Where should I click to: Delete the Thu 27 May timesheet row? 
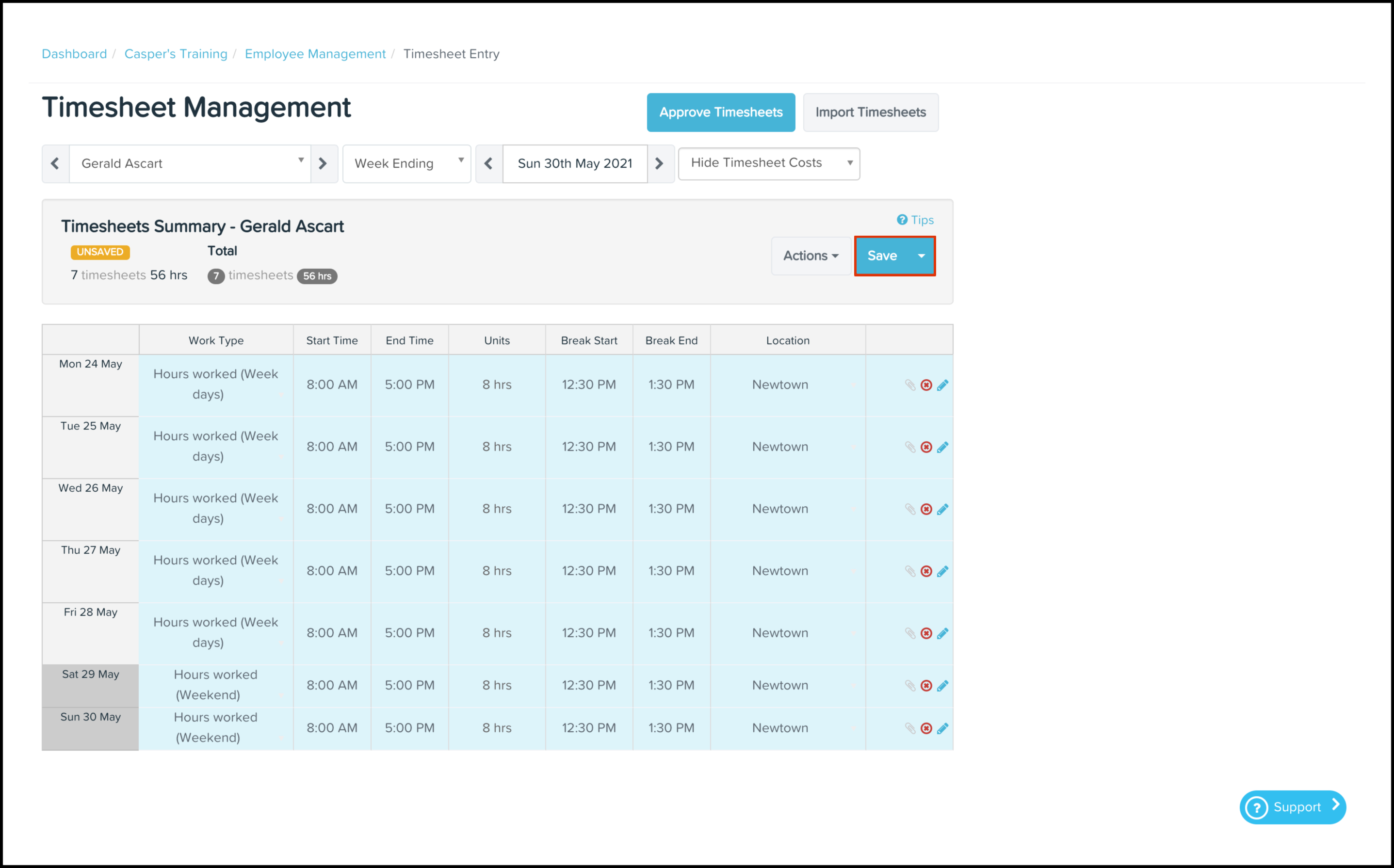tap(926, 571)
